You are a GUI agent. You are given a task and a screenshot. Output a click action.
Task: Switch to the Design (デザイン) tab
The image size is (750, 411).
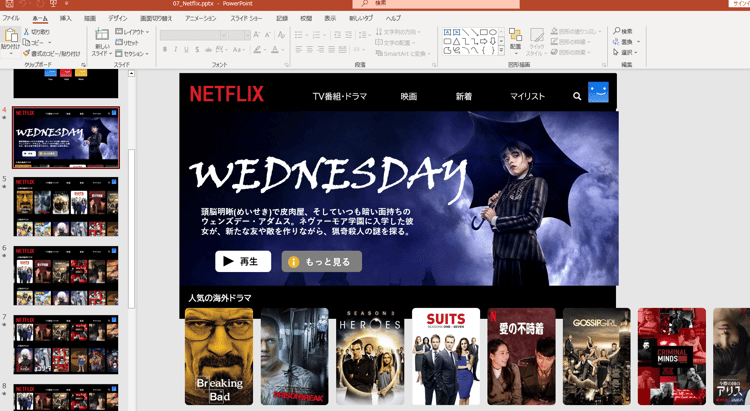click(x=118, y=18)
